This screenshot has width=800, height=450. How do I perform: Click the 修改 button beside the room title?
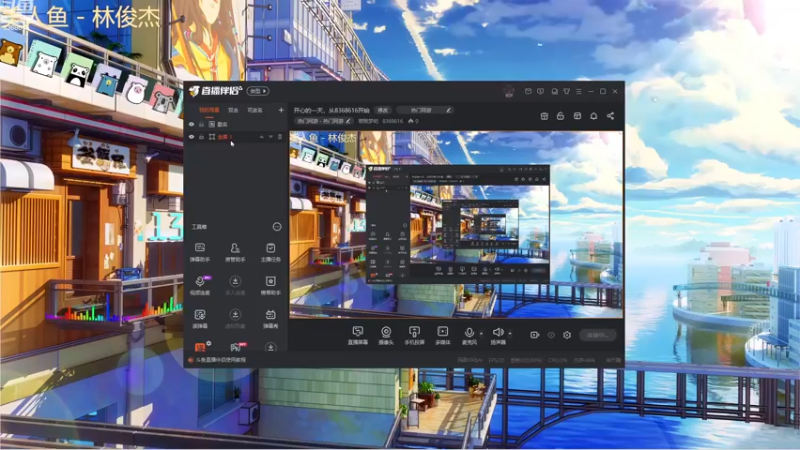(x=383, y=110)
